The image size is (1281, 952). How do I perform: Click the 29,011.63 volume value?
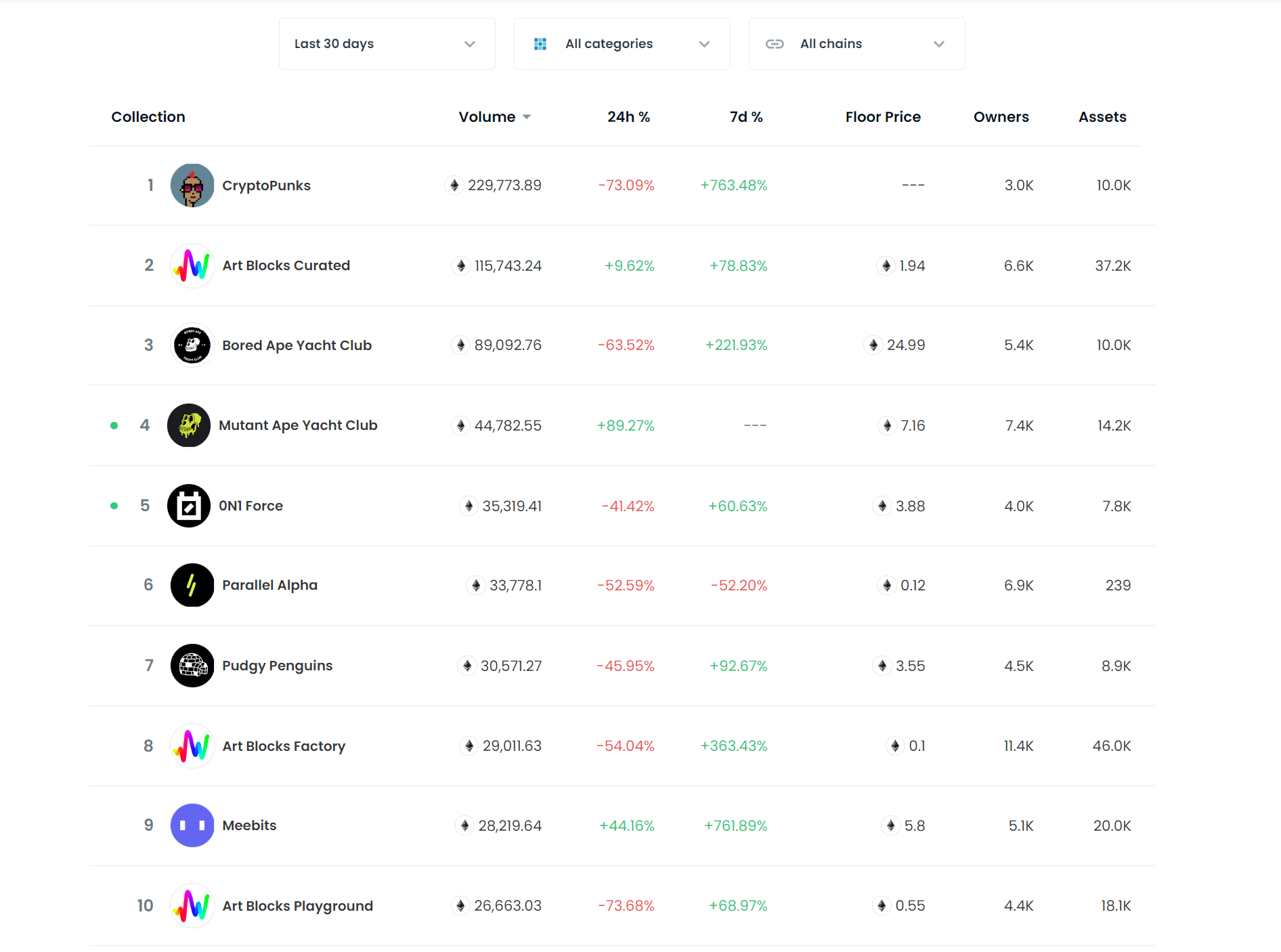click(x=512, y=745)
